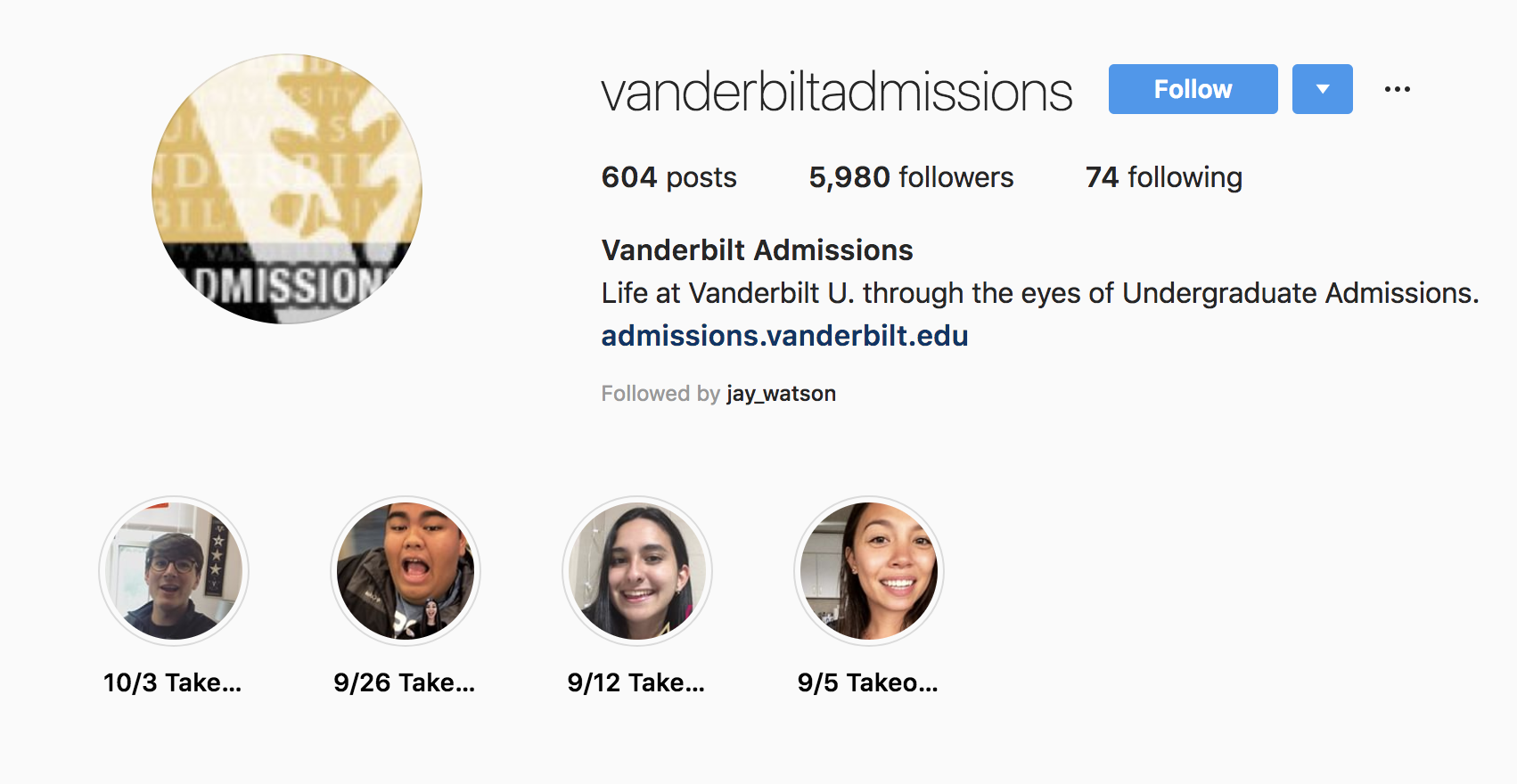Play the 9/26 Takeover highlight circle

pyautogui.click(x=406, y=571)
